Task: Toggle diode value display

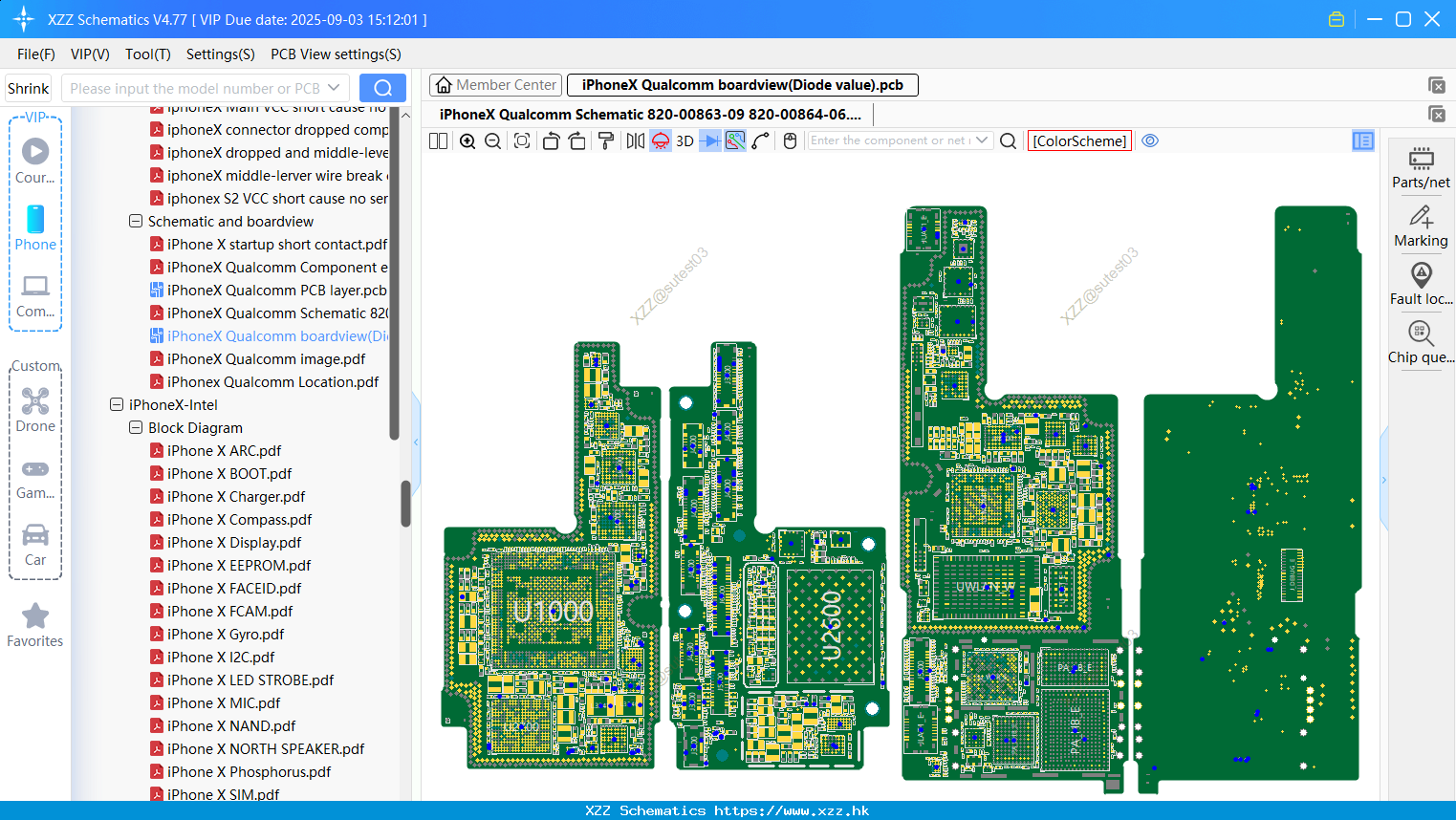Action: pos(710,141)
